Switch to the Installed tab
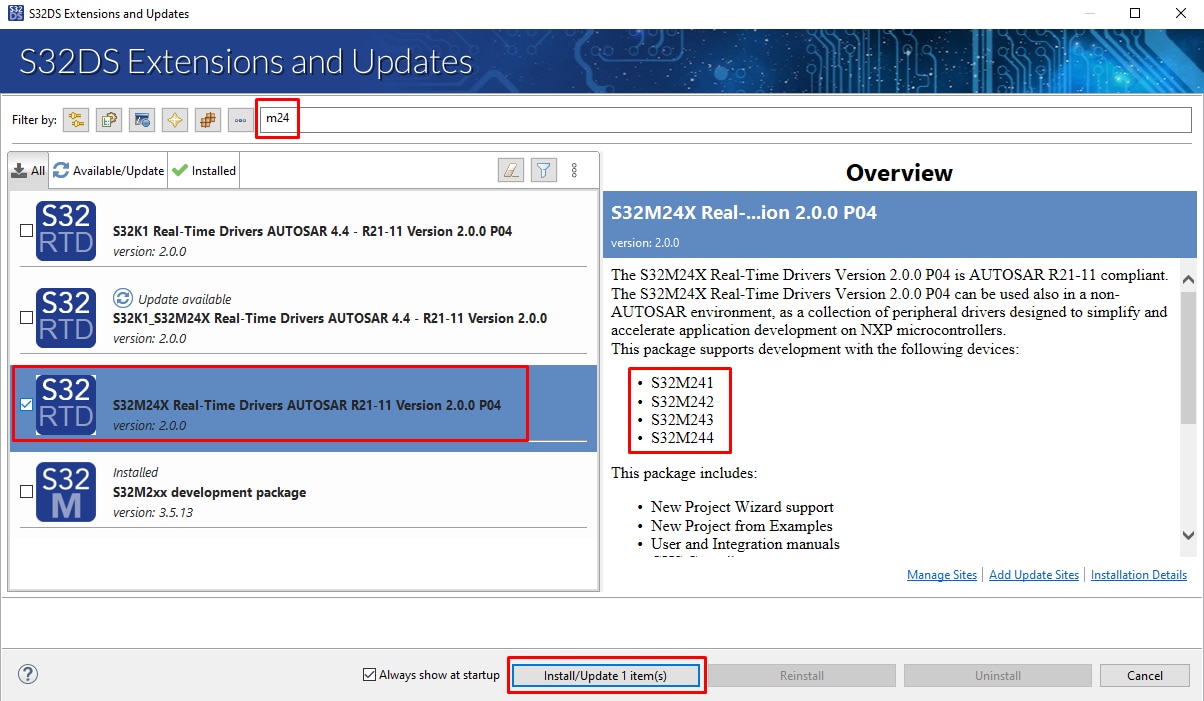This screenshot has height=701, width=1204. [205, 171]
